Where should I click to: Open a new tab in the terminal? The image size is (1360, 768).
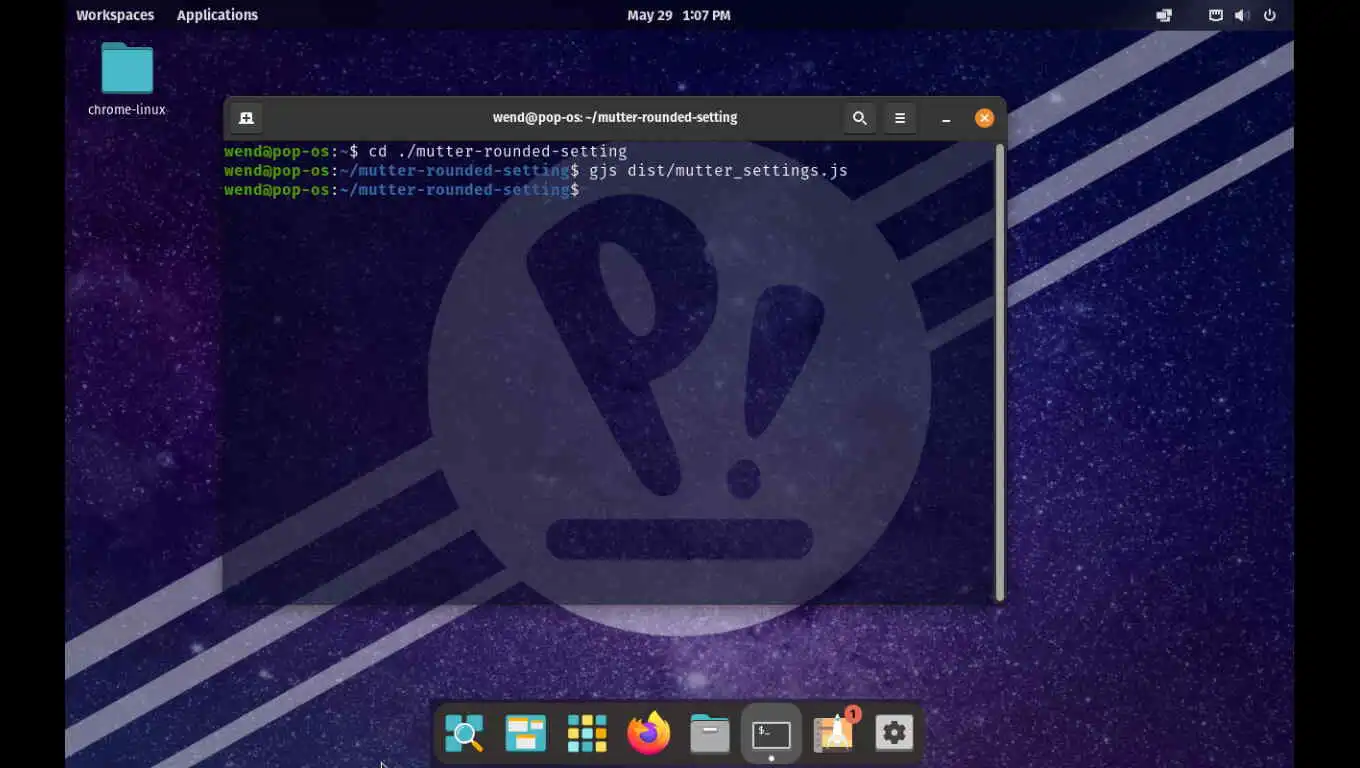click(246, 118)
